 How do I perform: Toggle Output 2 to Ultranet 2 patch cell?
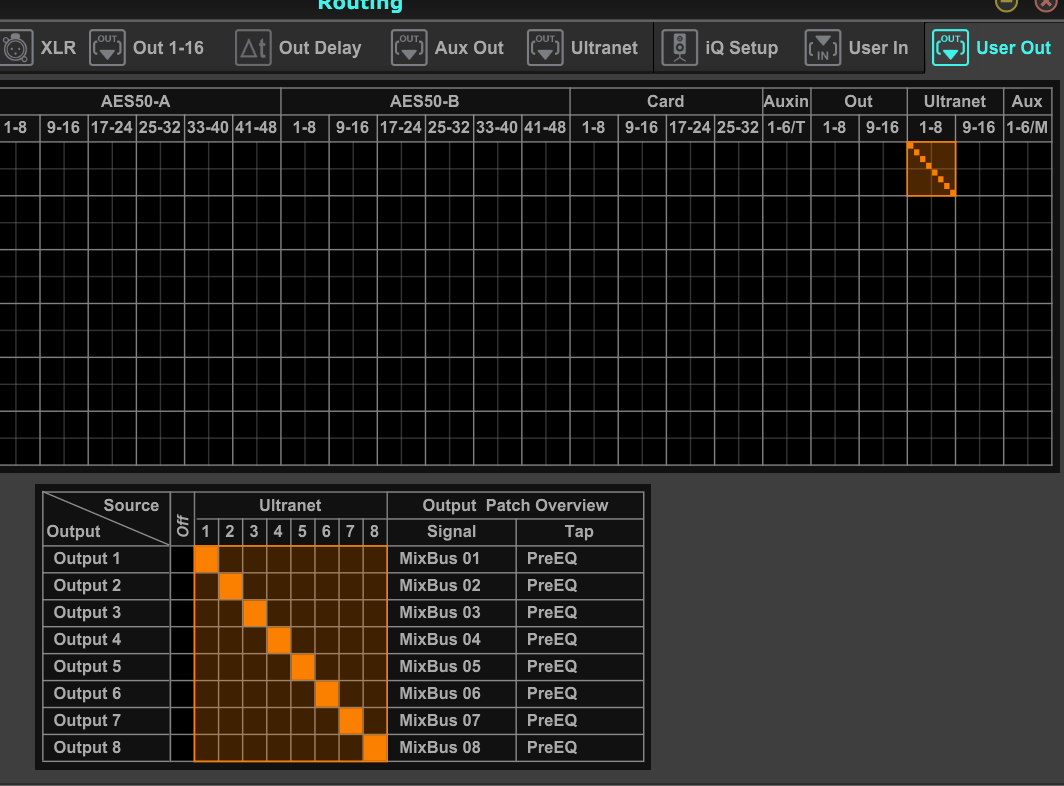[x=231, y=586]
